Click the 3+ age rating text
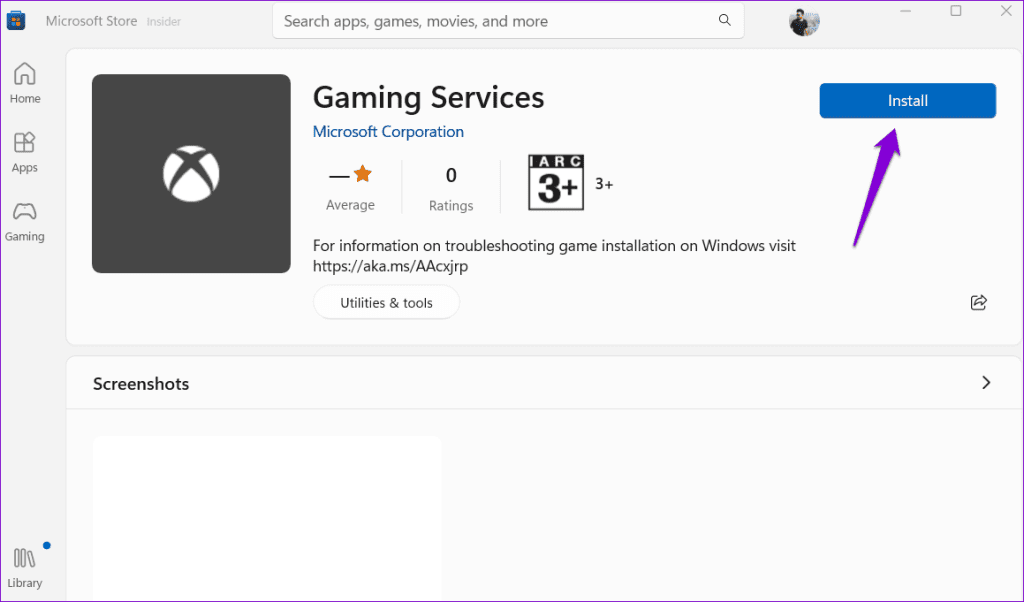 604,184
